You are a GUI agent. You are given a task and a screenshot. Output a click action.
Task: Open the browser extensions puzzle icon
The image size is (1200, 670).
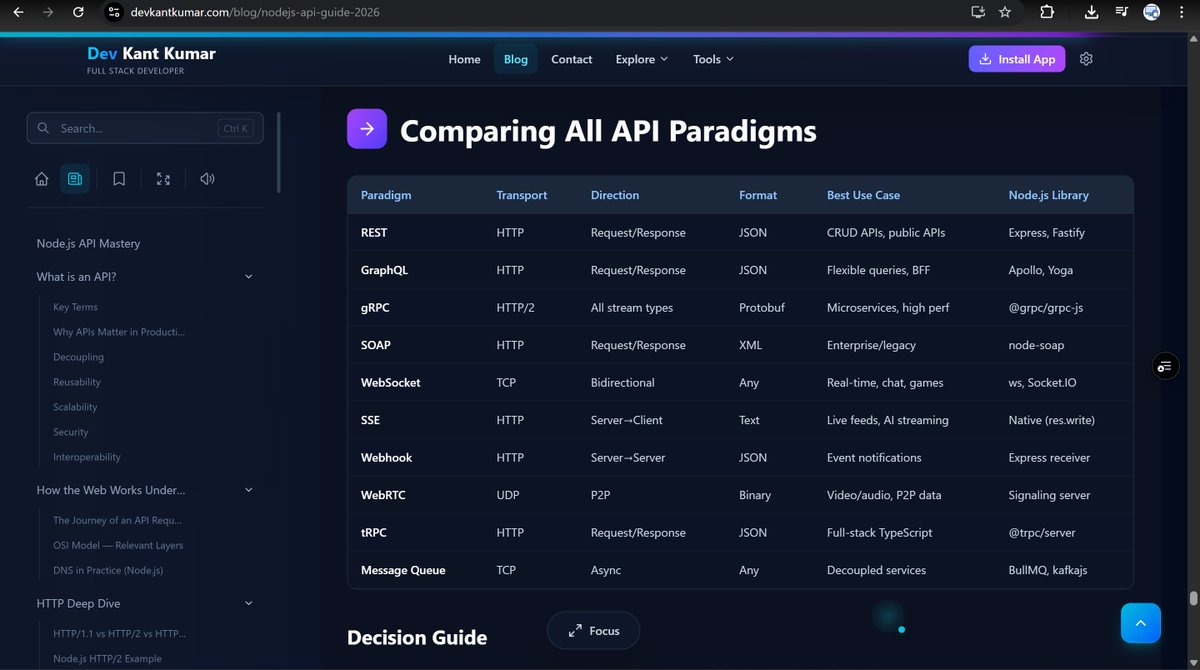pos(1047,12)
